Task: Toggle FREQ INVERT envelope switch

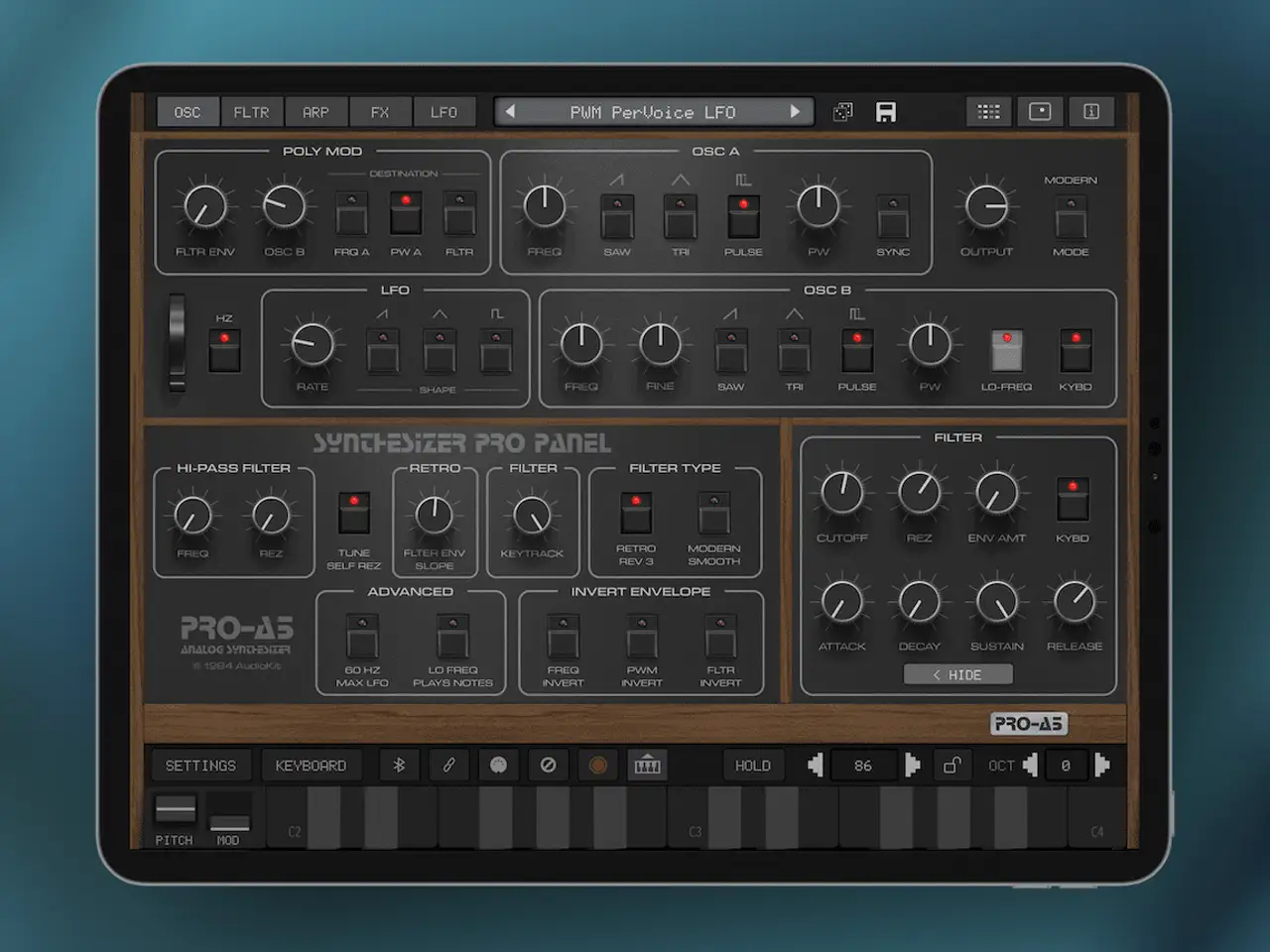Action: click(563, 638)
